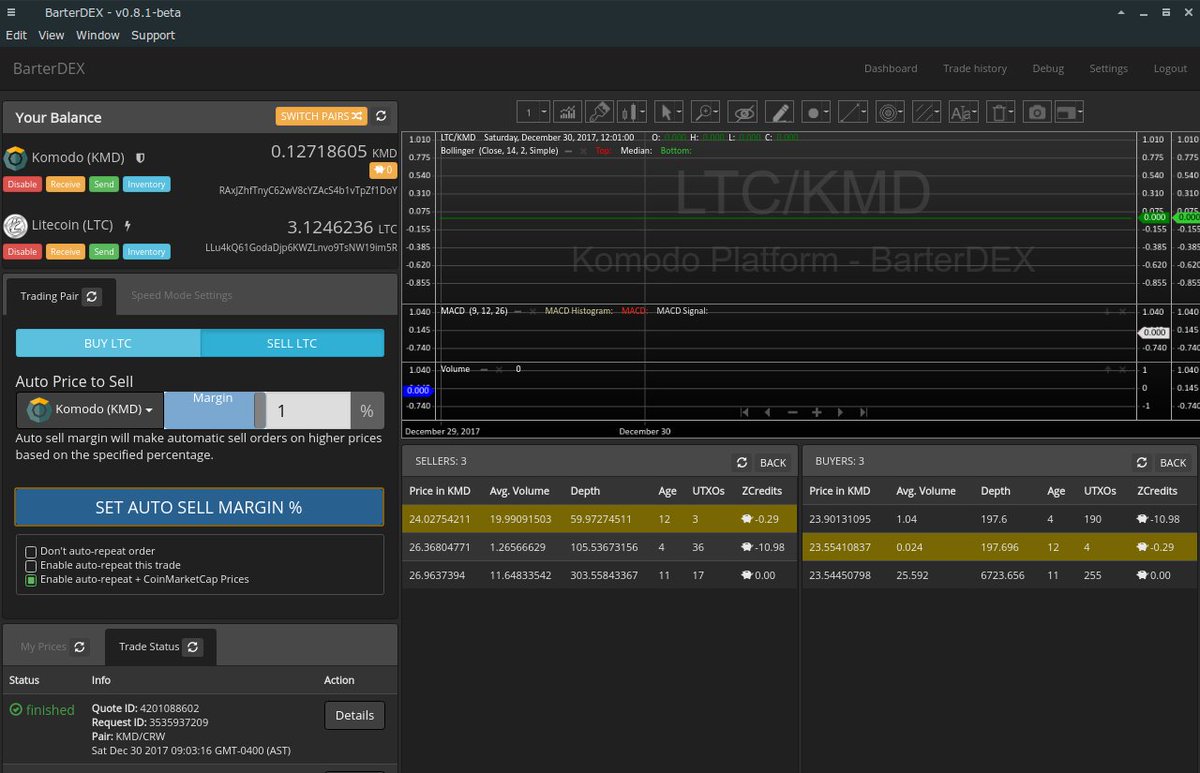Select the parallel channel drawing tool
The image size is (1200, 773).
(927, 112)
